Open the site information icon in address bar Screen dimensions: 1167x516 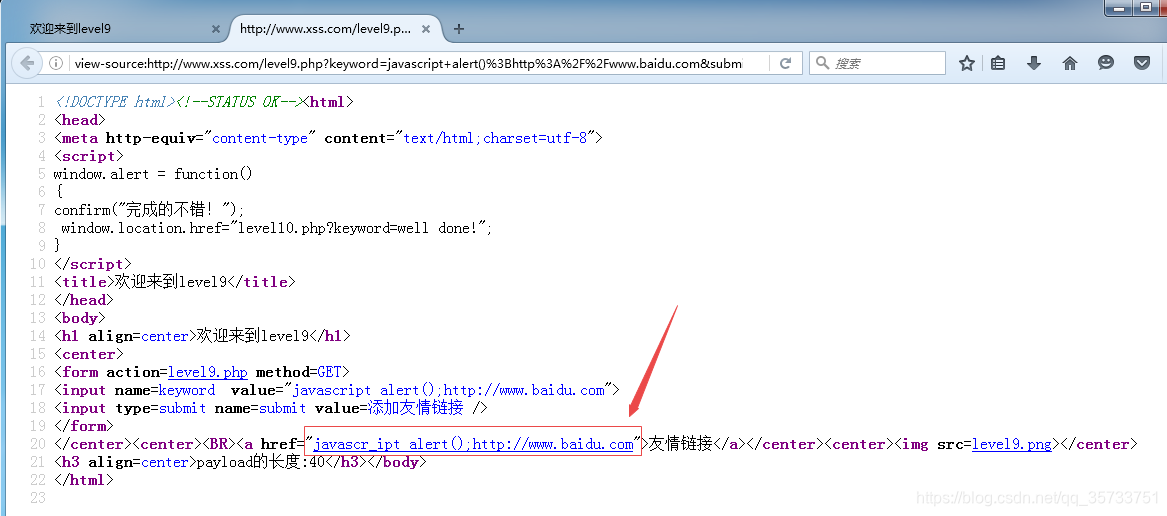click(56, 63)
